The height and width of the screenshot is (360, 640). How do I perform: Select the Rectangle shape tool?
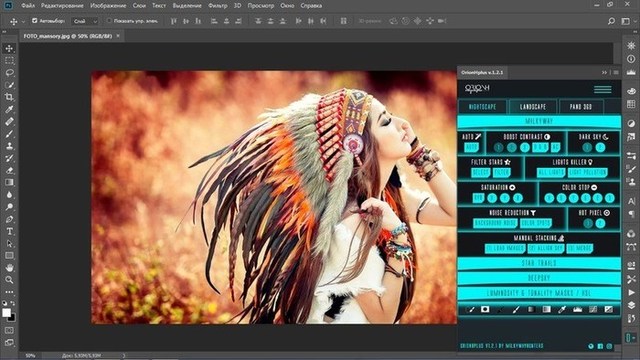tap(9, 256)
